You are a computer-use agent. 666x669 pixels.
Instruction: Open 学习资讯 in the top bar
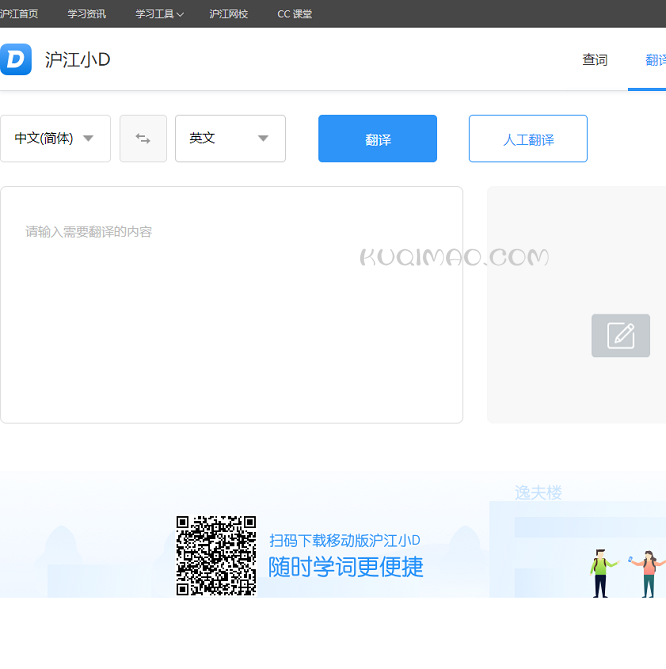(x=87, y=14)
